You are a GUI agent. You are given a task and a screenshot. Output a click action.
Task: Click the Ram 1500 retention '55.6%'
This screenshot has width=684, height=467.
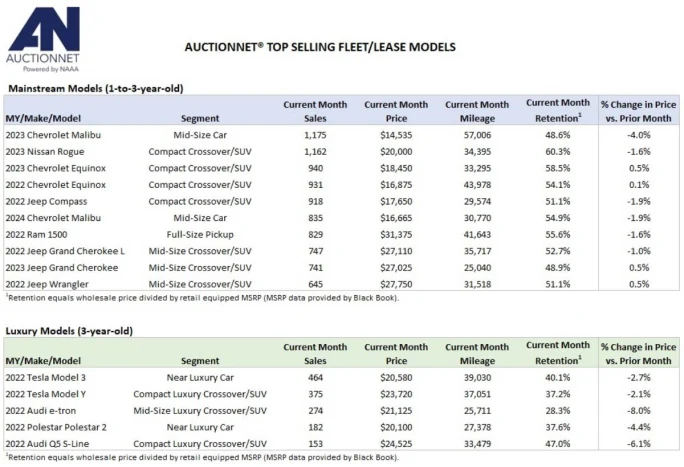pyautogui.click(x=557, y=235)
